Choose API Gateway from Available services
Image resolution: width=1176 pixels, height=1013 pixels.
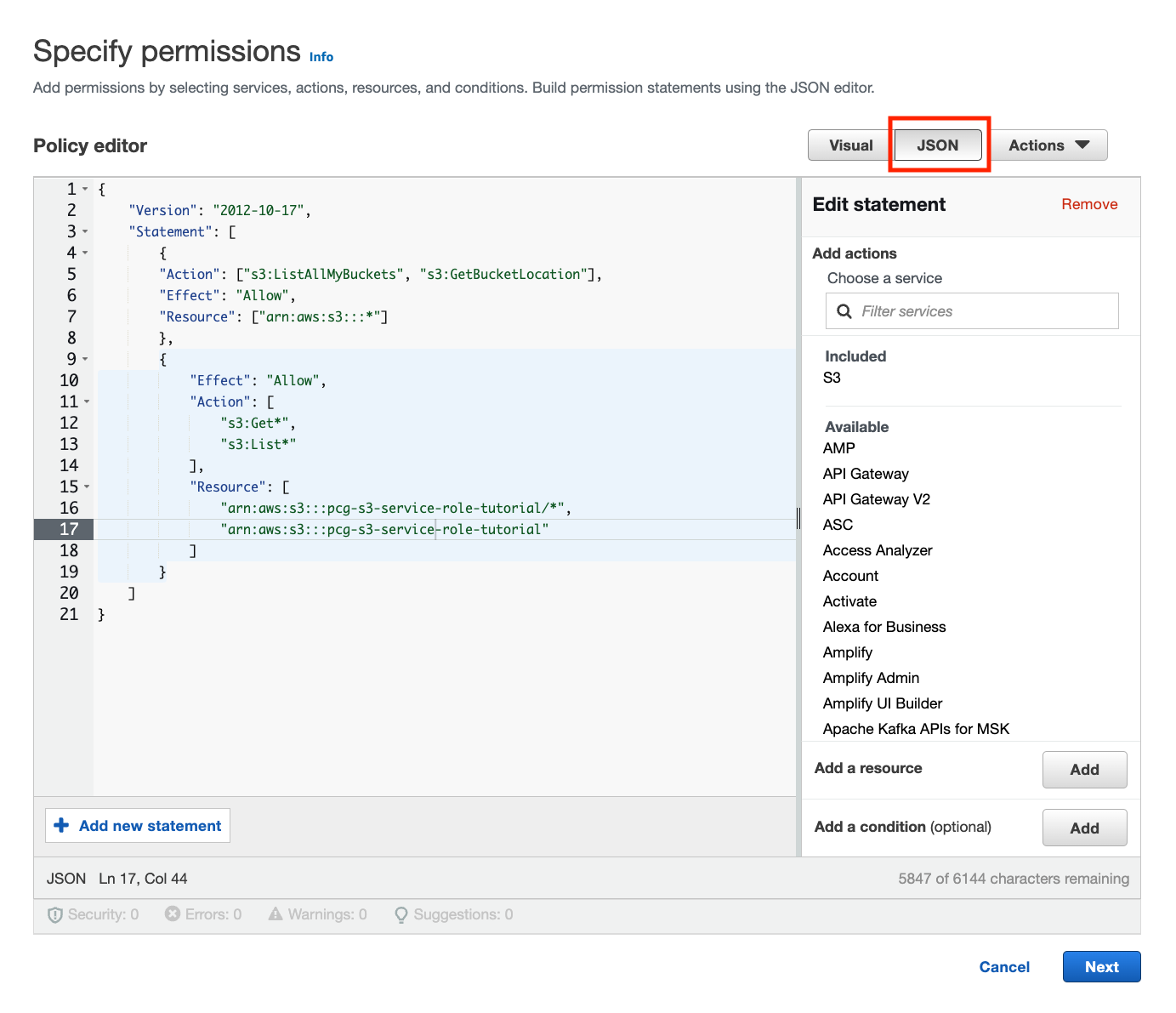point(866,474)
